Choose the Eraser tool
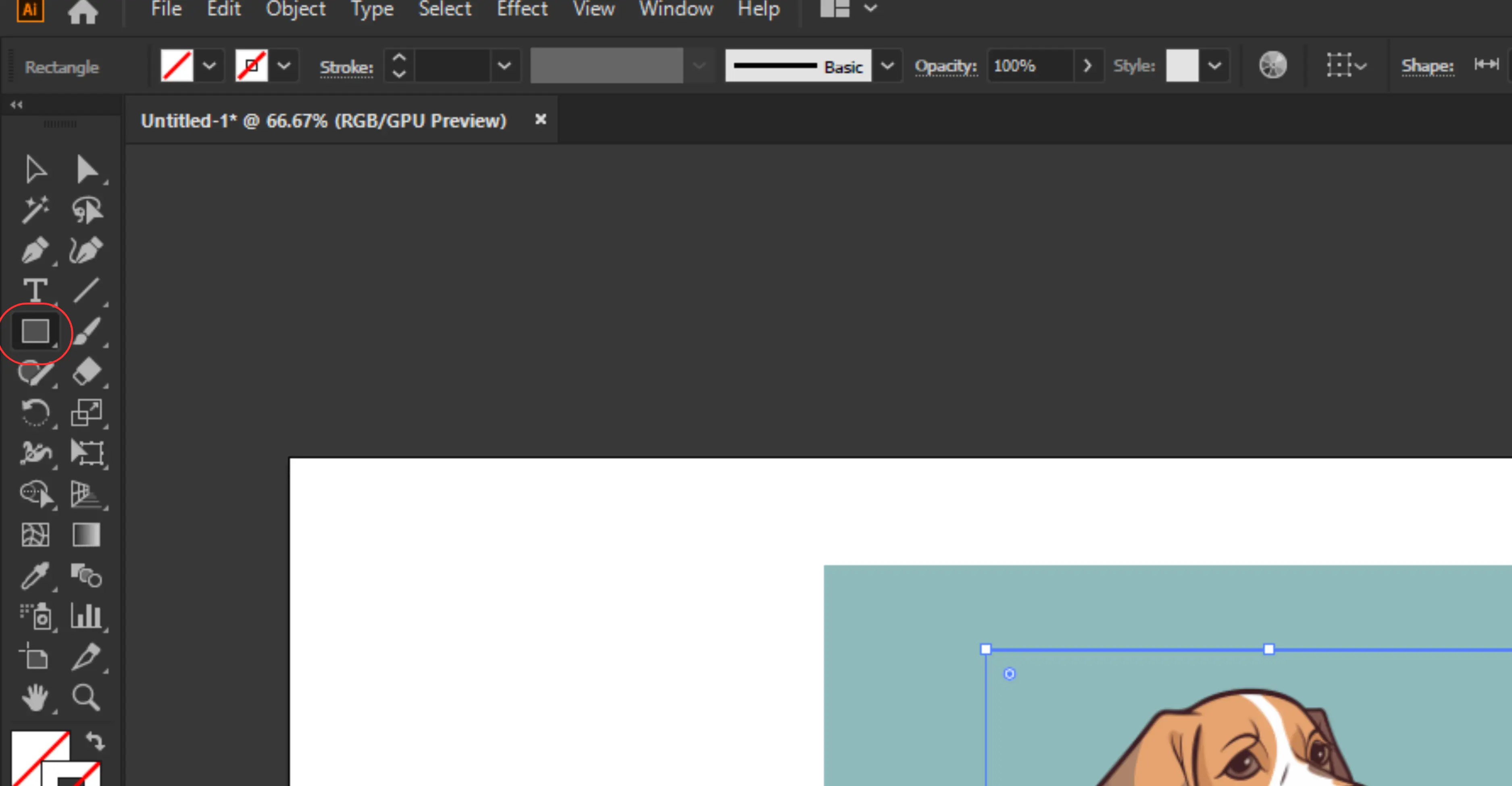 point(87,372)
